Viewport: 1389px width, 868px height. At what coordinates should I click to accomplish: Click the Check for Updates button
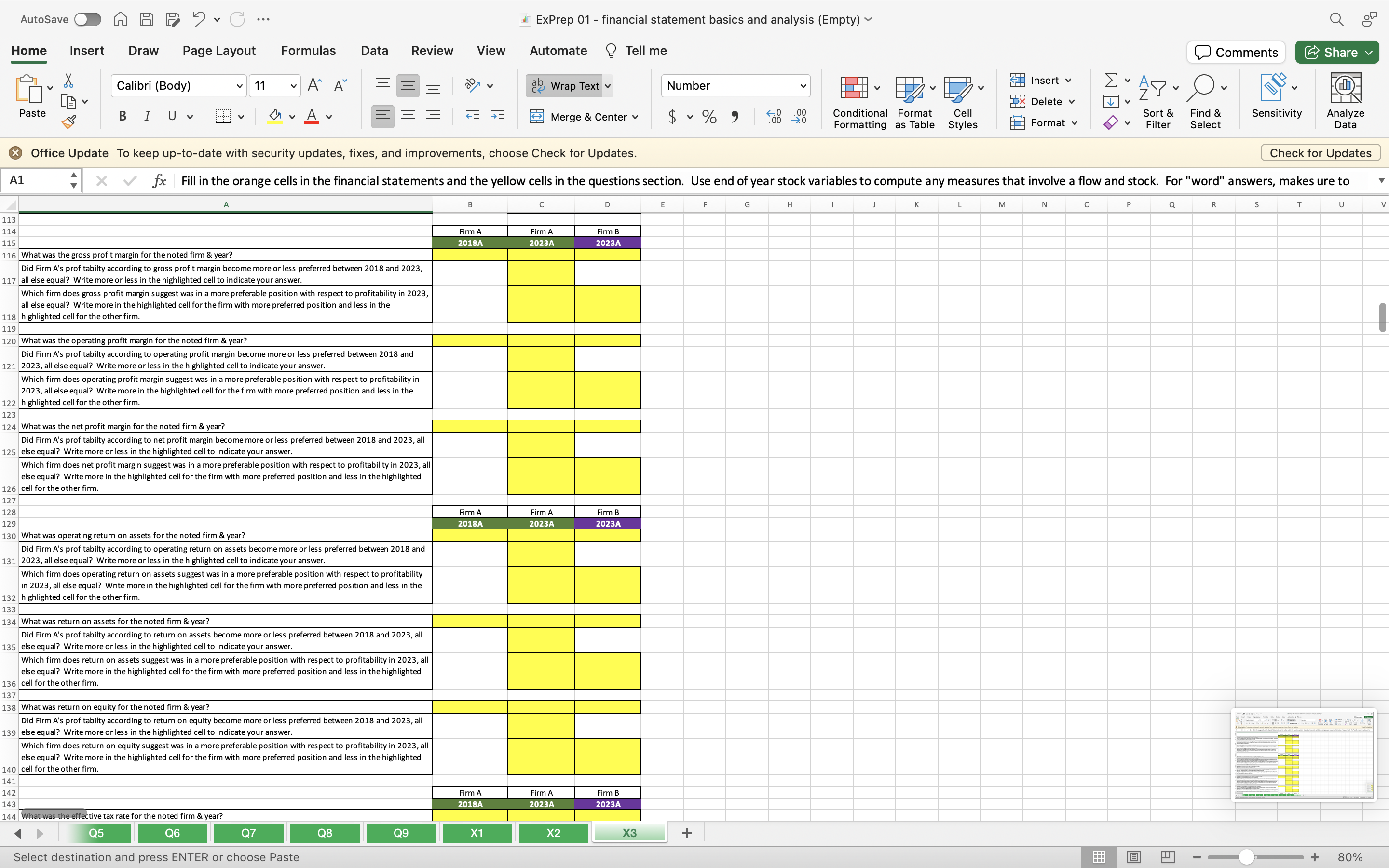point(1319,153)
